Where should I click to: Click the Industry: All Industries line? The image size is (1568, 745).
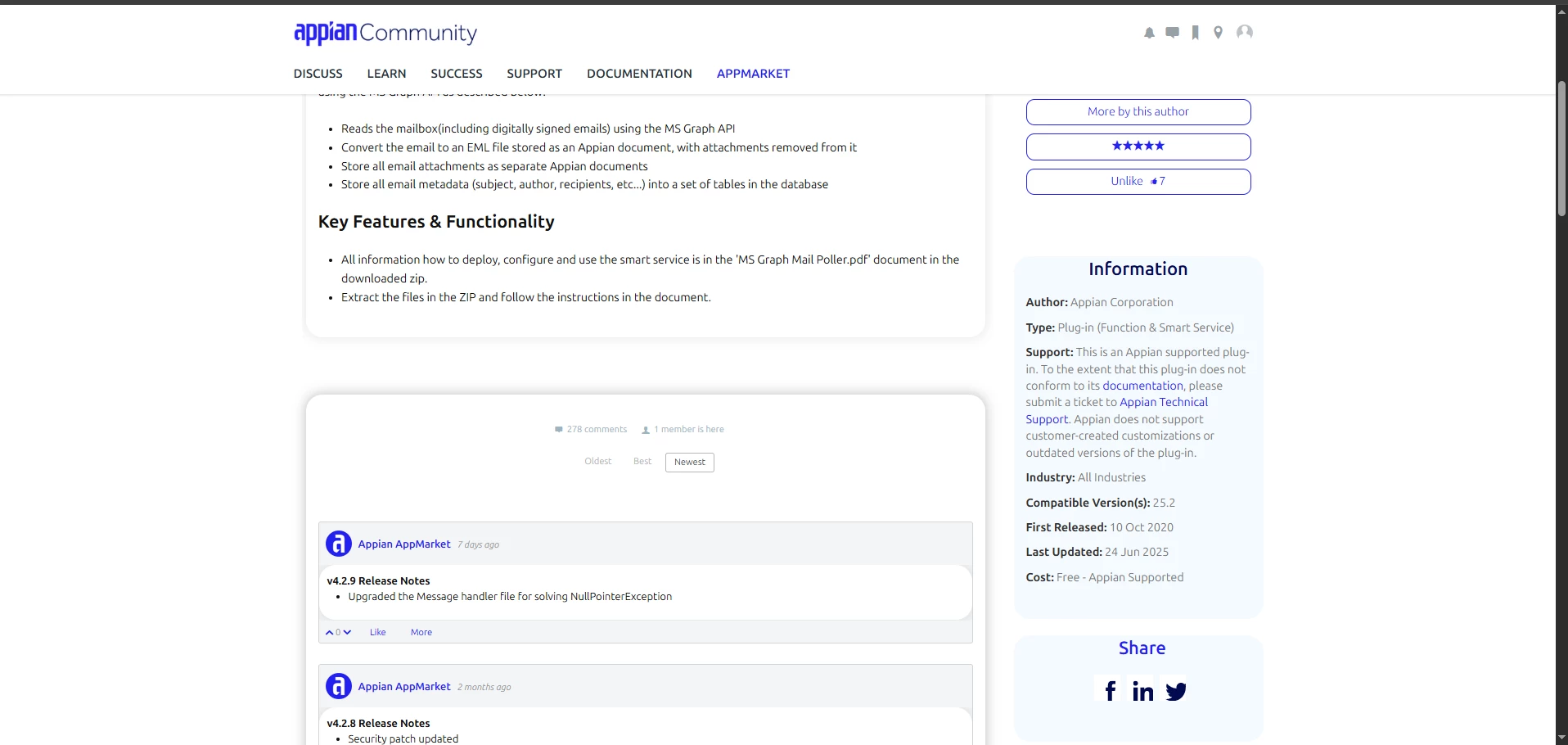click(1086, 478)
